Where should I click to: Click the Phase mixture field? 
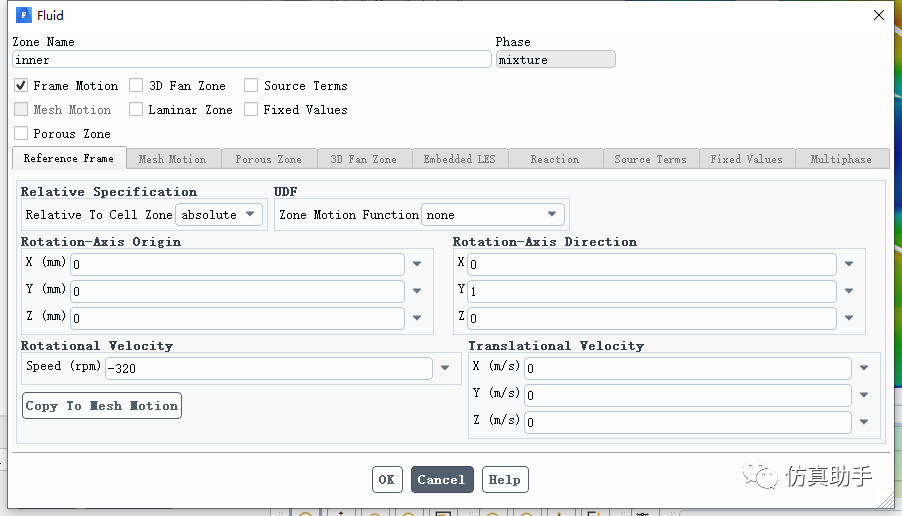556,59
